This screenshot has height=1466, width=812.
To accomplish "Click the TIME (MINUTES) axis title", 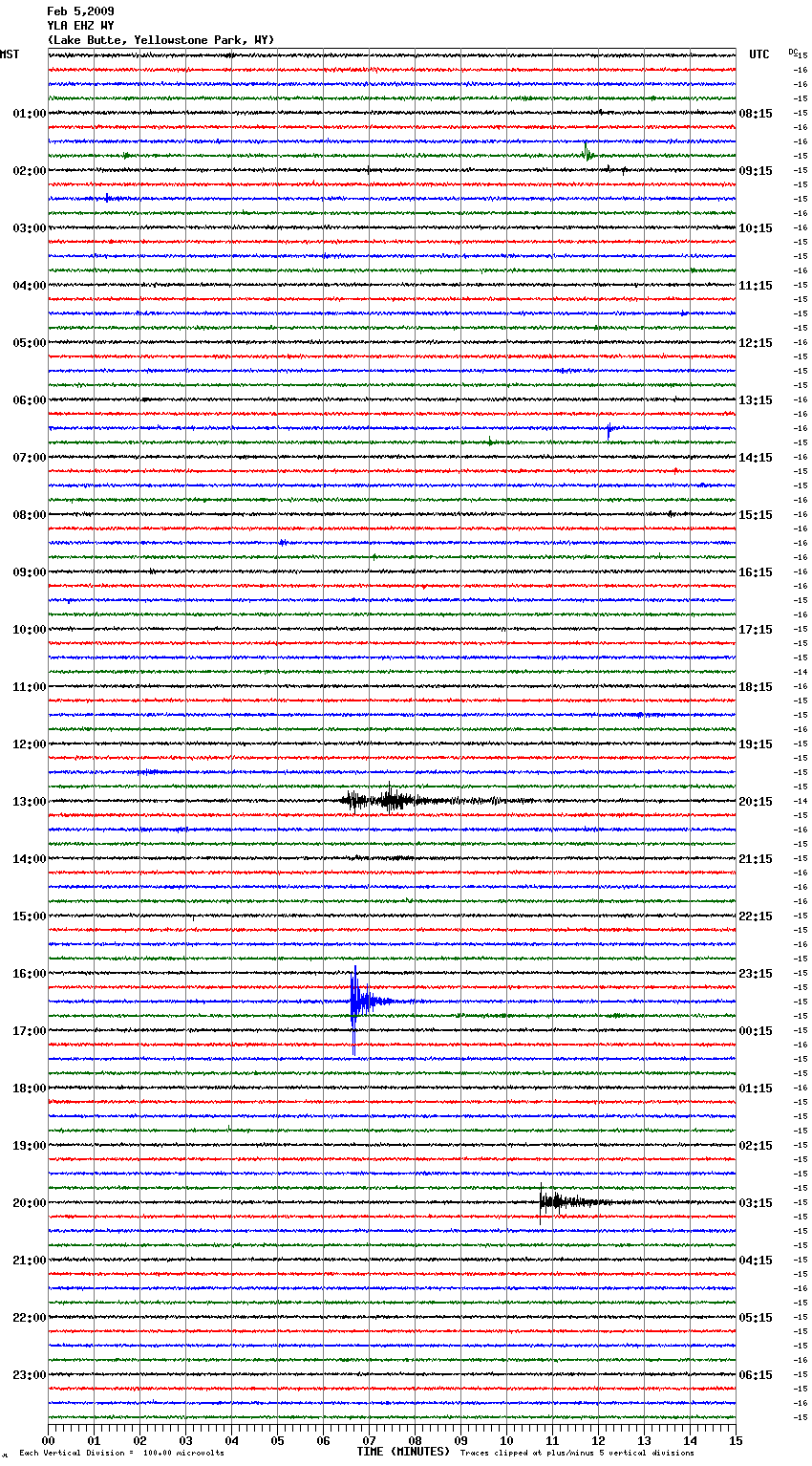I will point(403,1452).
